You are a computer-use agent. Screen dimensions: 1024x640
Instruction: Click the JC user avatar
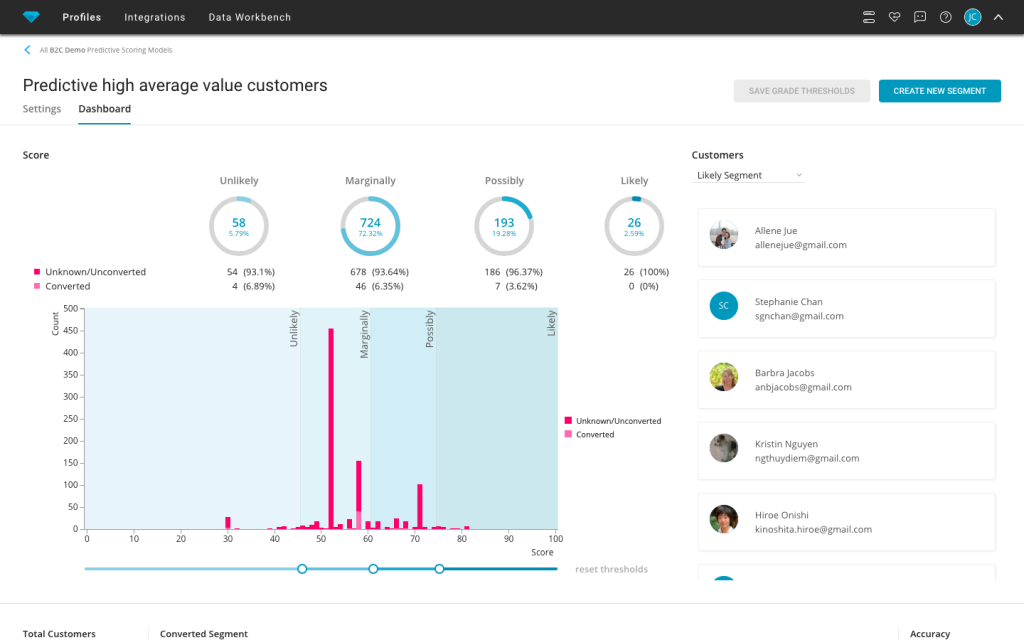point(972,17)
